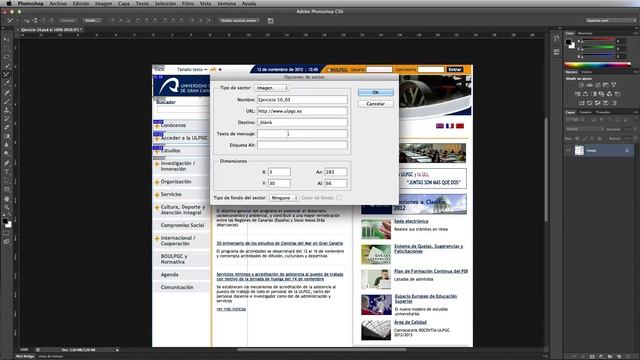The width and height of the screenshot is (640, 360).
Task: Click the Dividir button in options bar
Action: (x=91, y=20)
